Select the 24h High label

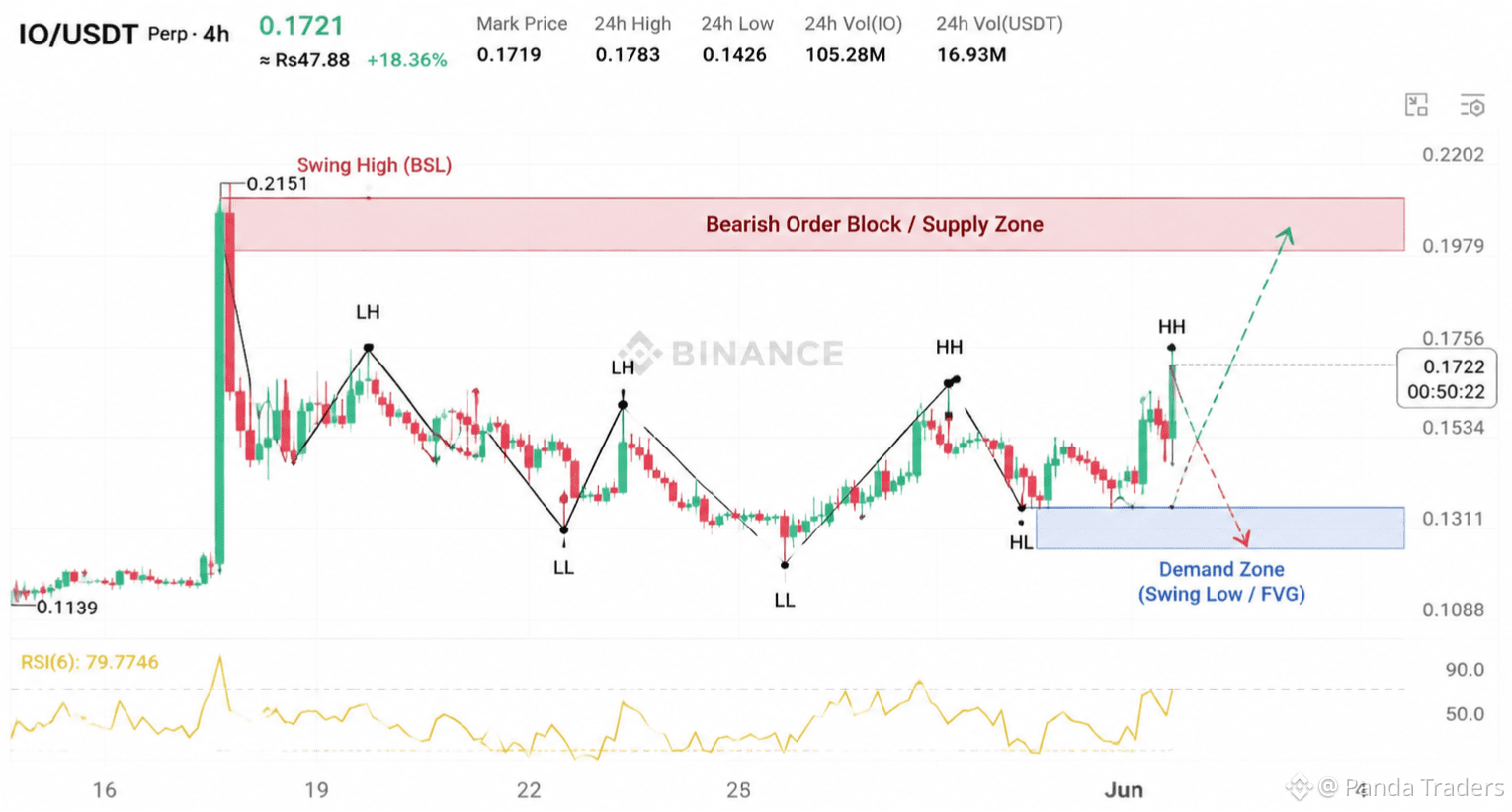(632, 24)
